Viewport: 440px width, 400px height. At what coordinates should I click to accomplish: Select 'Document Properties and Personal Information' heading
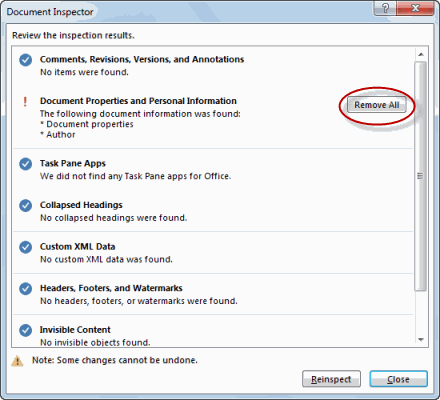[138, 101]
